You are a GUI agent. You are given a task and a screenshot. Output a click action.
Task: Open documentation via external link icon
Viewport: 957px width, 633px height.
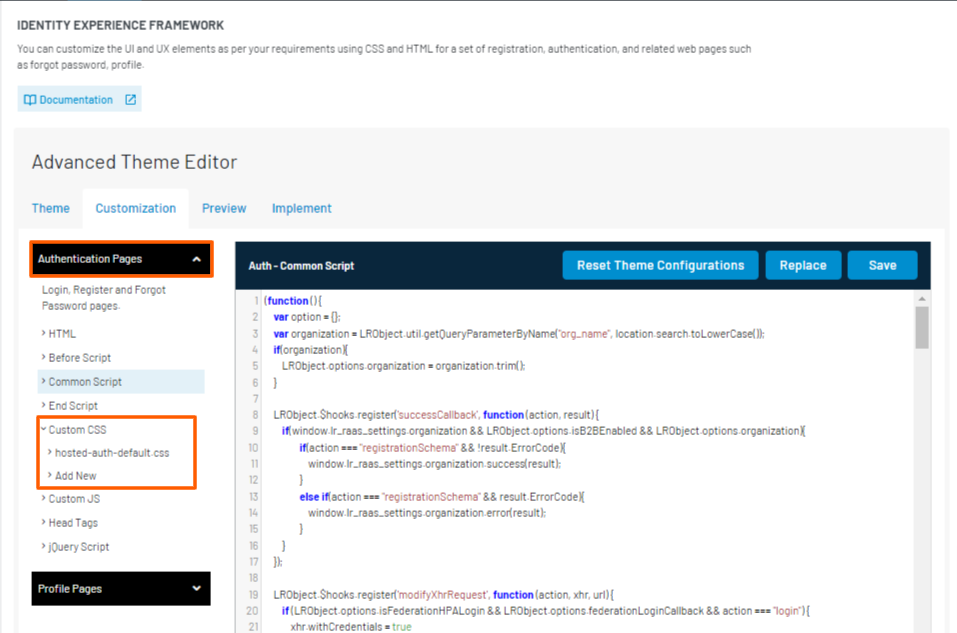[130, 100]
